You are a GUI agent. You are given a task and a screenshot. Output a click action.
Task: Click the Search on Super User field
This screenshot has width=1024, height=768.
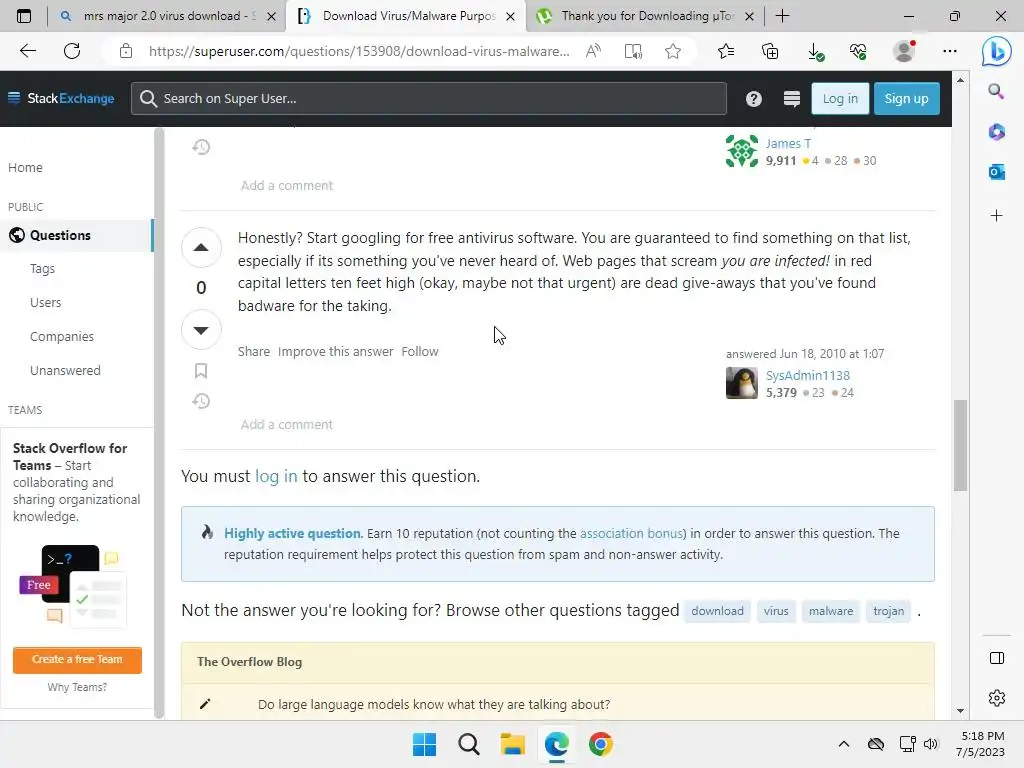[429, 99]
